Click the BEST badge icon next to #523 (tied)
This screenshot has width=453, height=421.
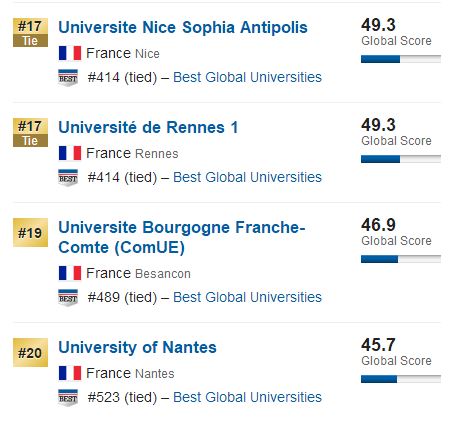[68, 398]
